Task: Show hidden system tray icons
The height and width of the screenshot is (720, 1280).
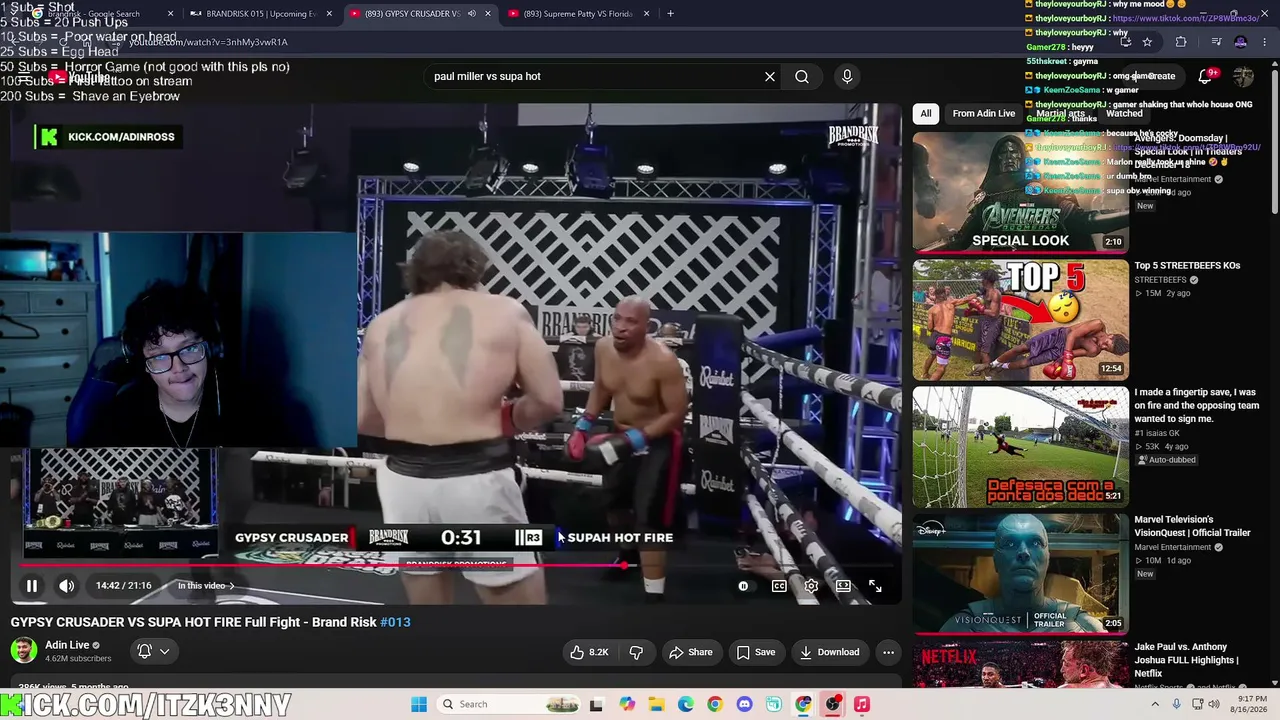Action: coord(1156,704)
